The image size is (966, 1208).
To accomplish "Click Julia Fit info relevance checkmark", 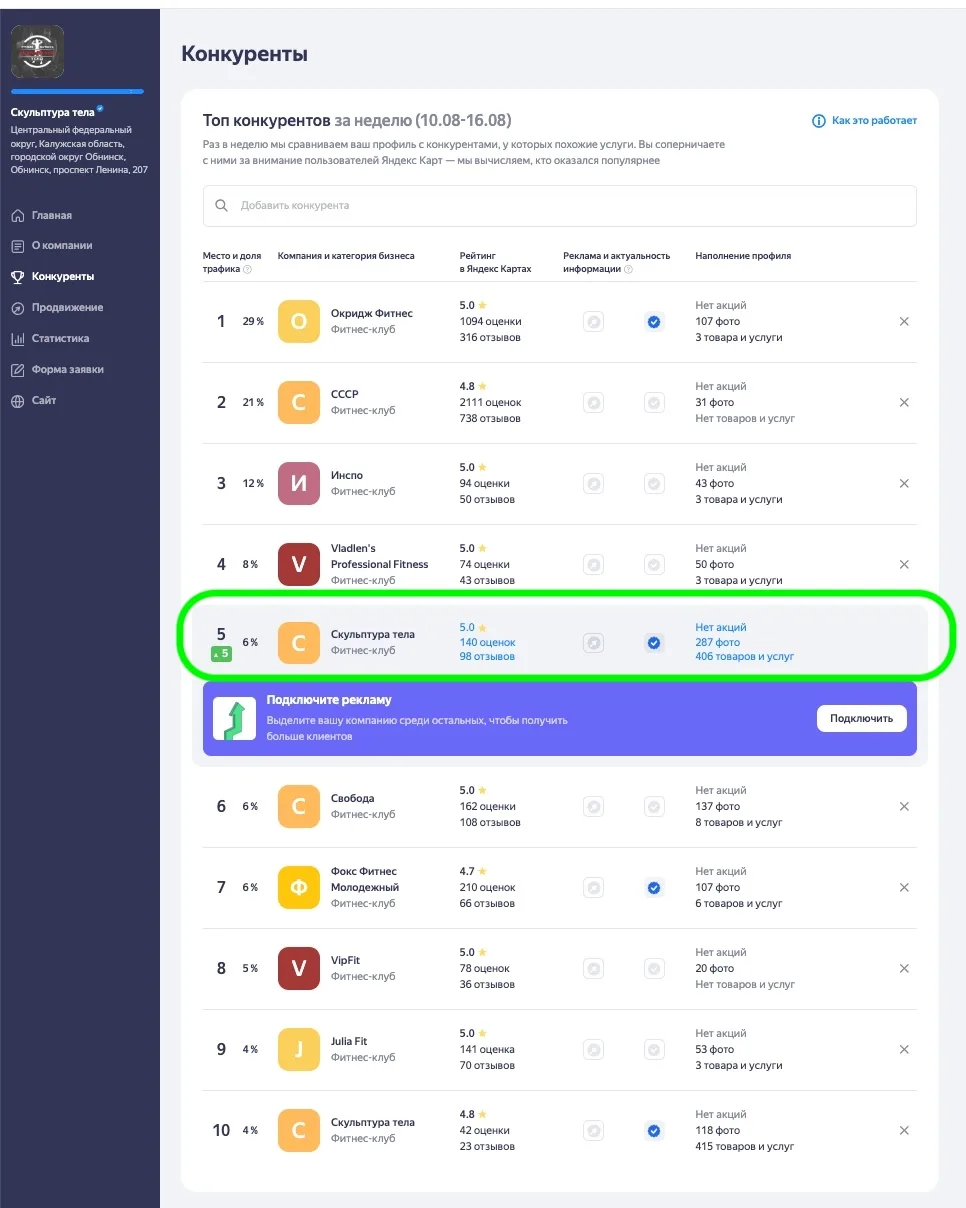I will (654, 1049).
